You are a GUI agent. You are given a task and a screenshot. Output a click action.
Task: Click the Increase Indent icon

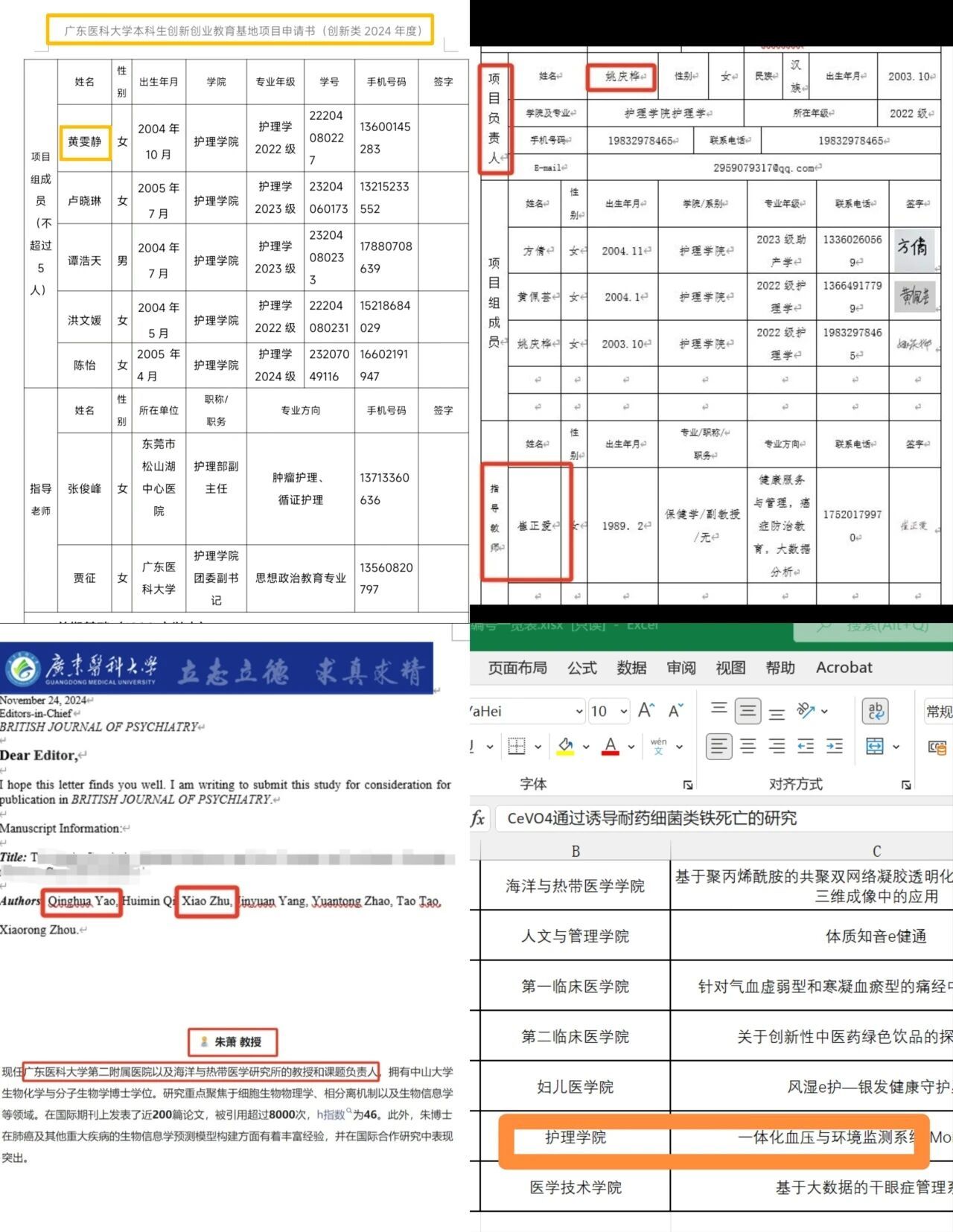835,746
